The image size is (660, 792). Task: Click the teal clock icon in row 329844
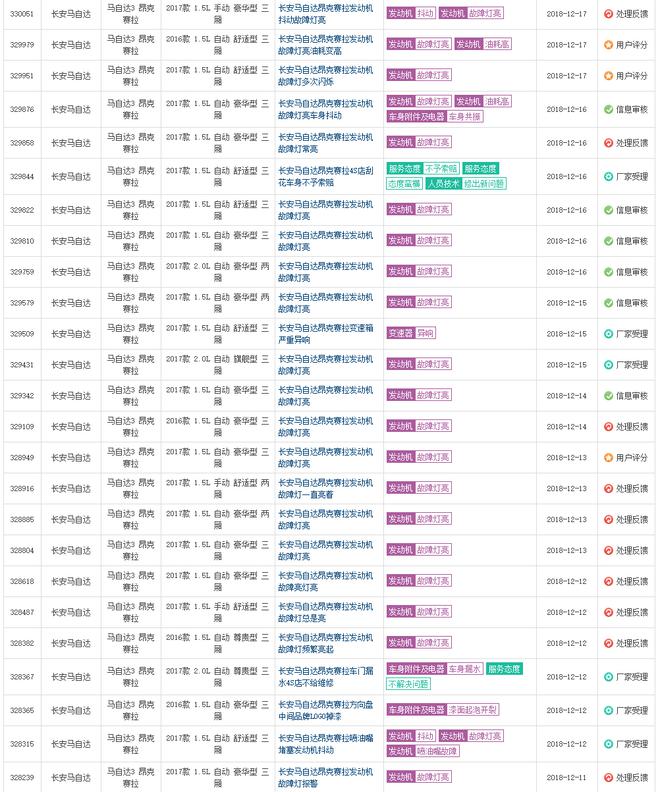point(608,177)
